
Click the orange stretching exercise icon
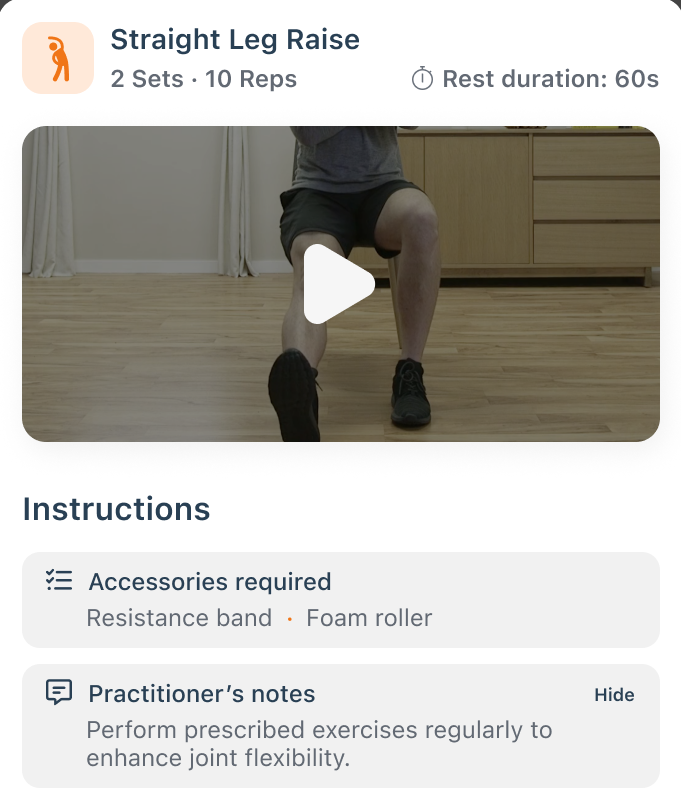click(x=58, y=58)
